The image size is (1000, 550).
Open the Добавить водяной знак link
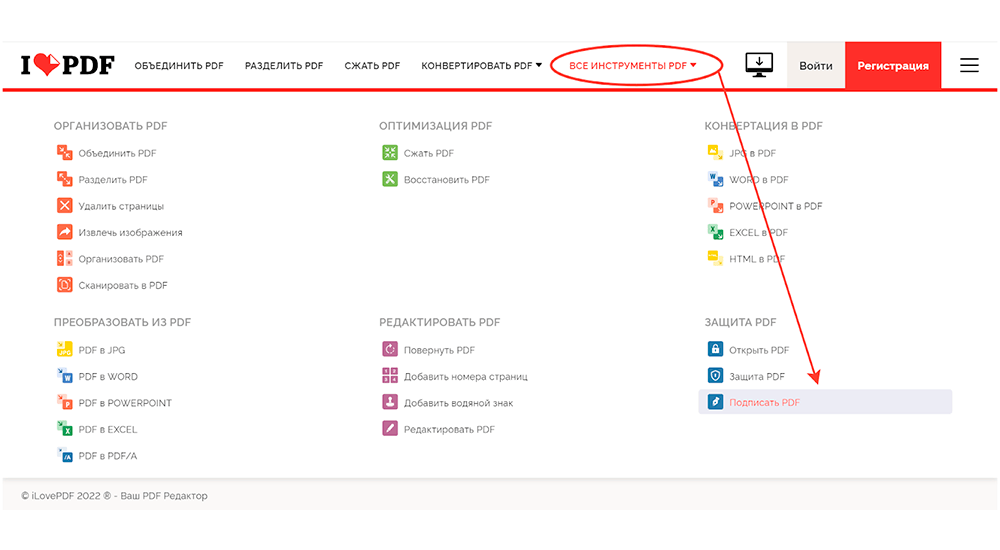[x=459, y=403]
